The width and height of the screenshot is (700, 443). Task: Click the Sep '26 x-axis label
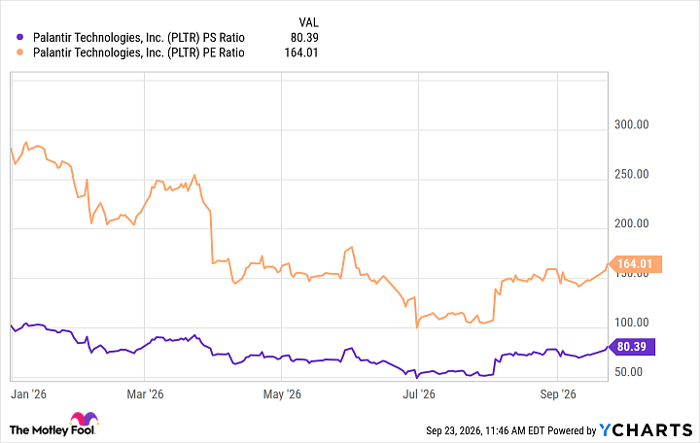pos(558,394)
